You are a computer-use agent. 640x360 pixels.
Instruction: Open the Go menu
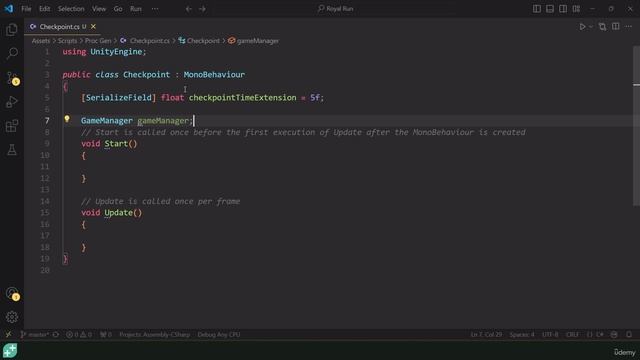[118, 9]
